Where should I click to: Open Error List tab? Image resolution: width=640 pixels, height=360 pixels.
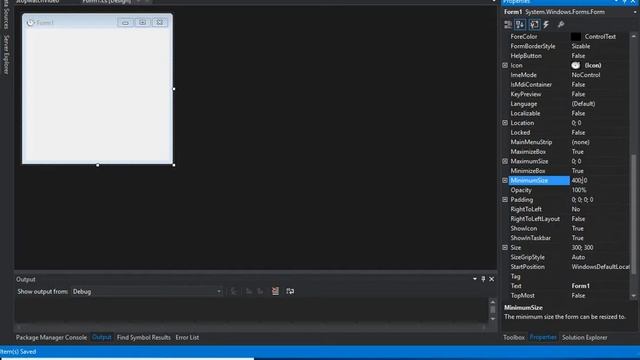187,338
